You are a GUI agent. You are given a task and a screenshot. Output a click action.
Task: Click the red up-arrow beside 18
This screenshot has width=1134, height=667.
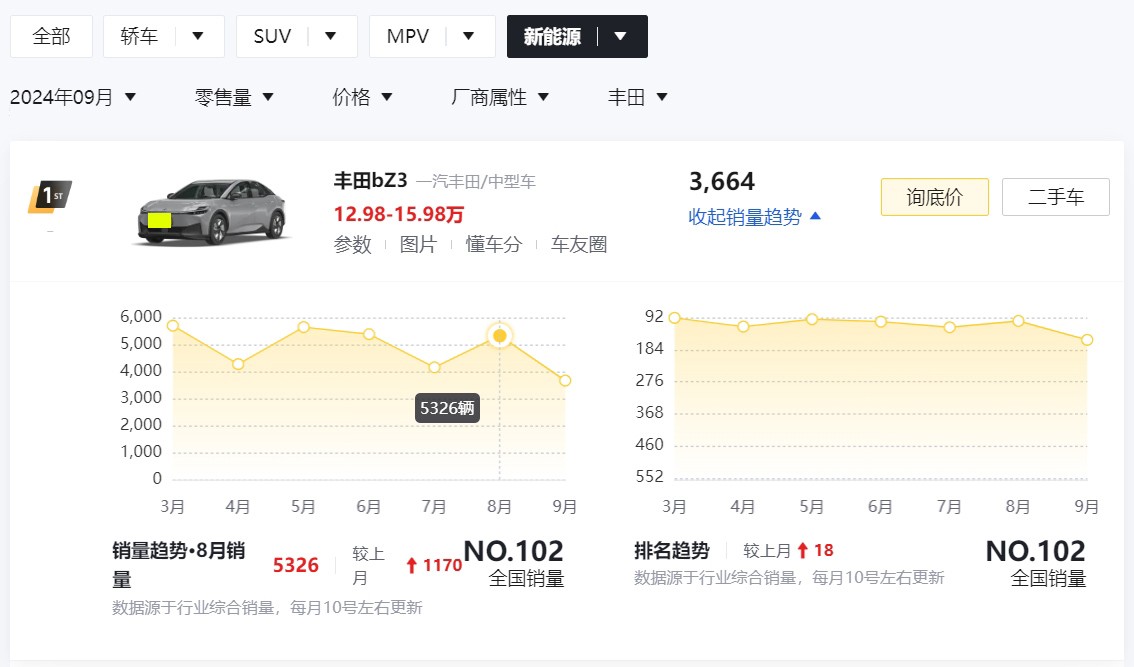[x=803, y=551]
